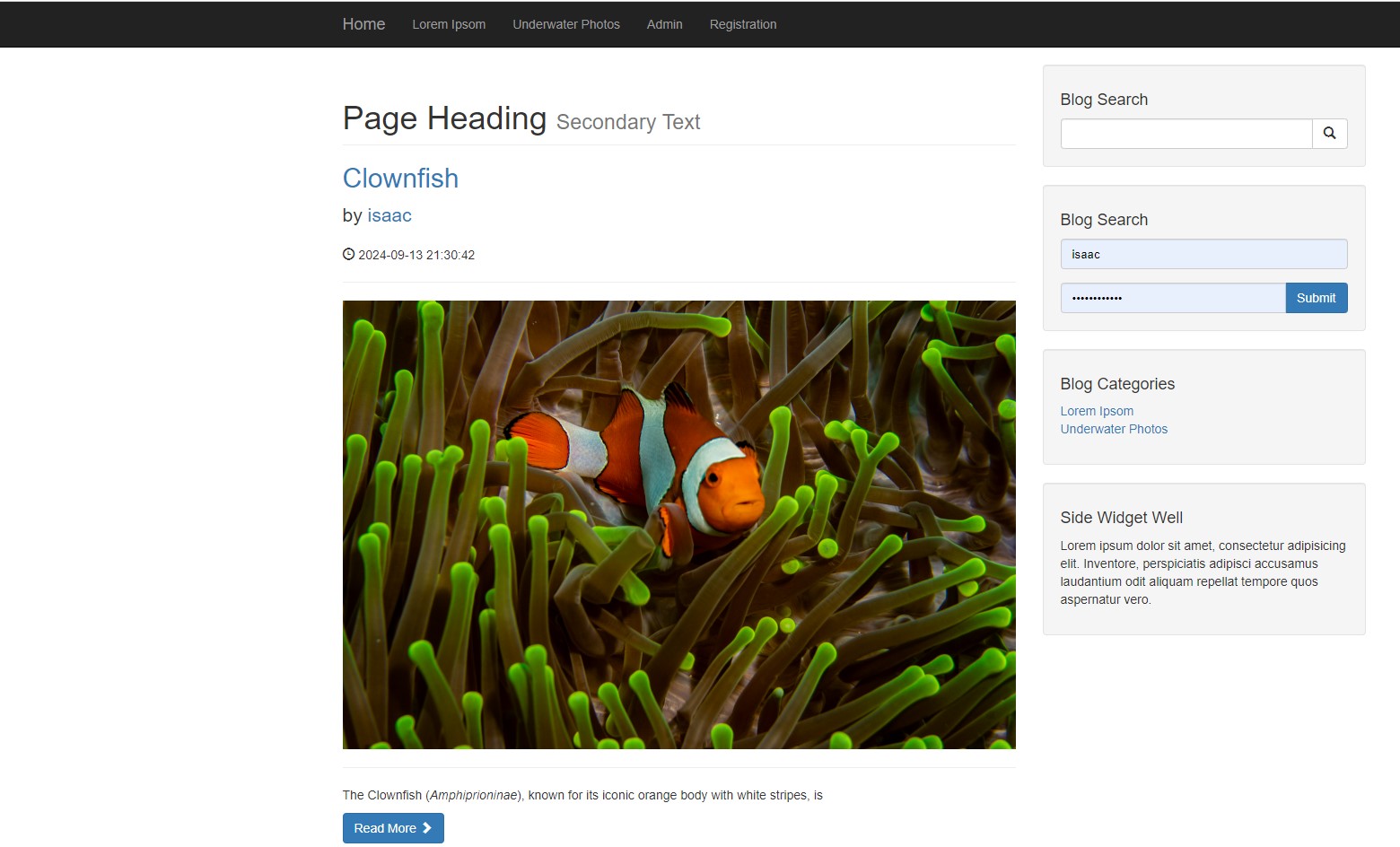Screen dimensions: 1400x847
Task: Select the Home navigation item
Action: coord(363,23)
